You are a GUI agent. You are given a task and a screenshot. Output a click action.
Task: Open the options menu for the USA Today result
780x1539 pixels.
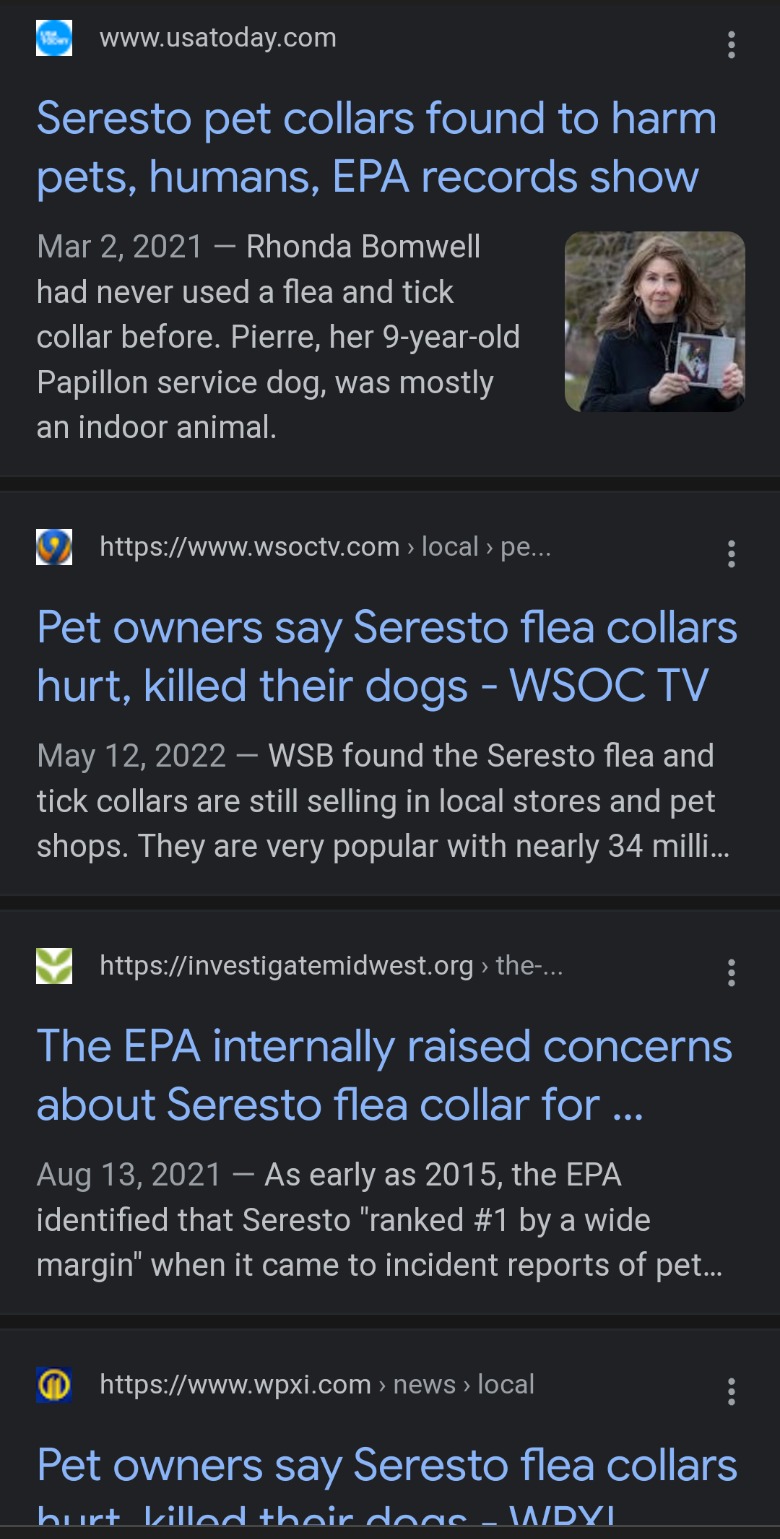point(732,45)
